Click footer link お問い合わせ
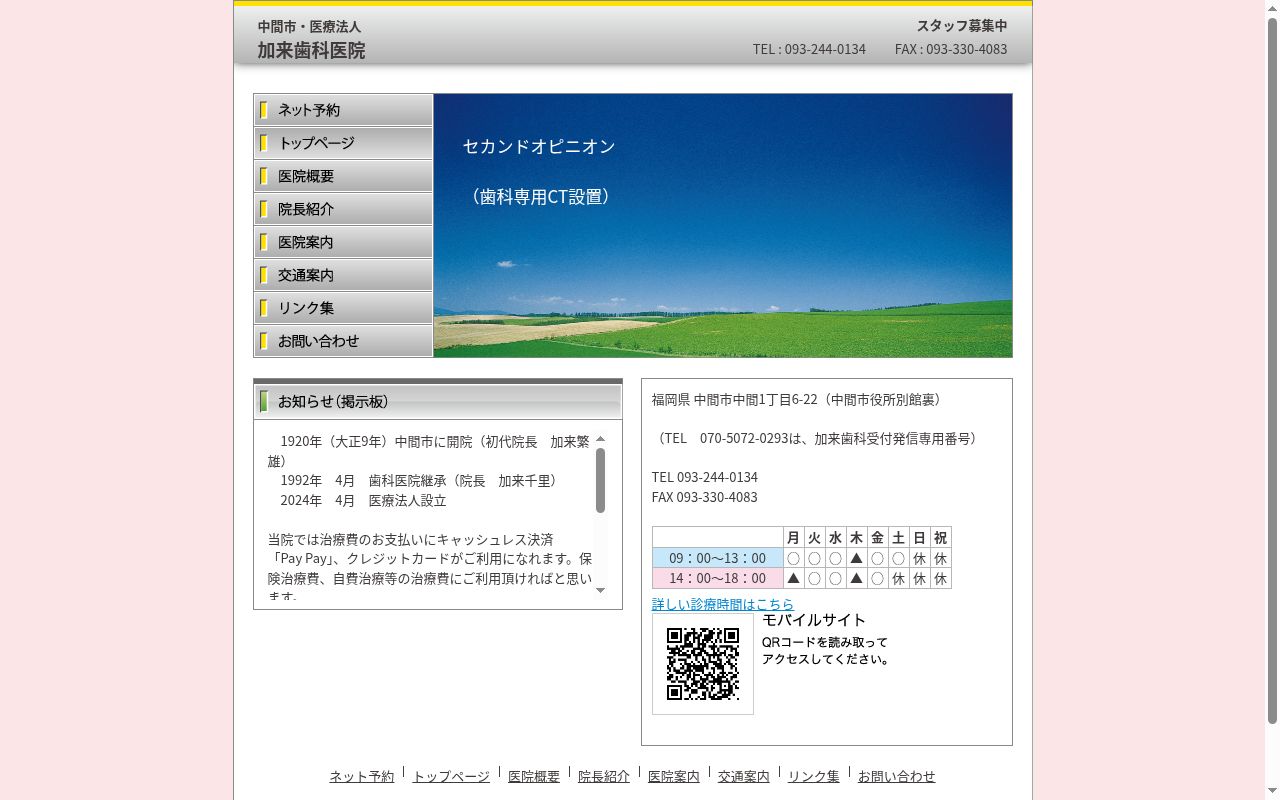 point(897,776)
